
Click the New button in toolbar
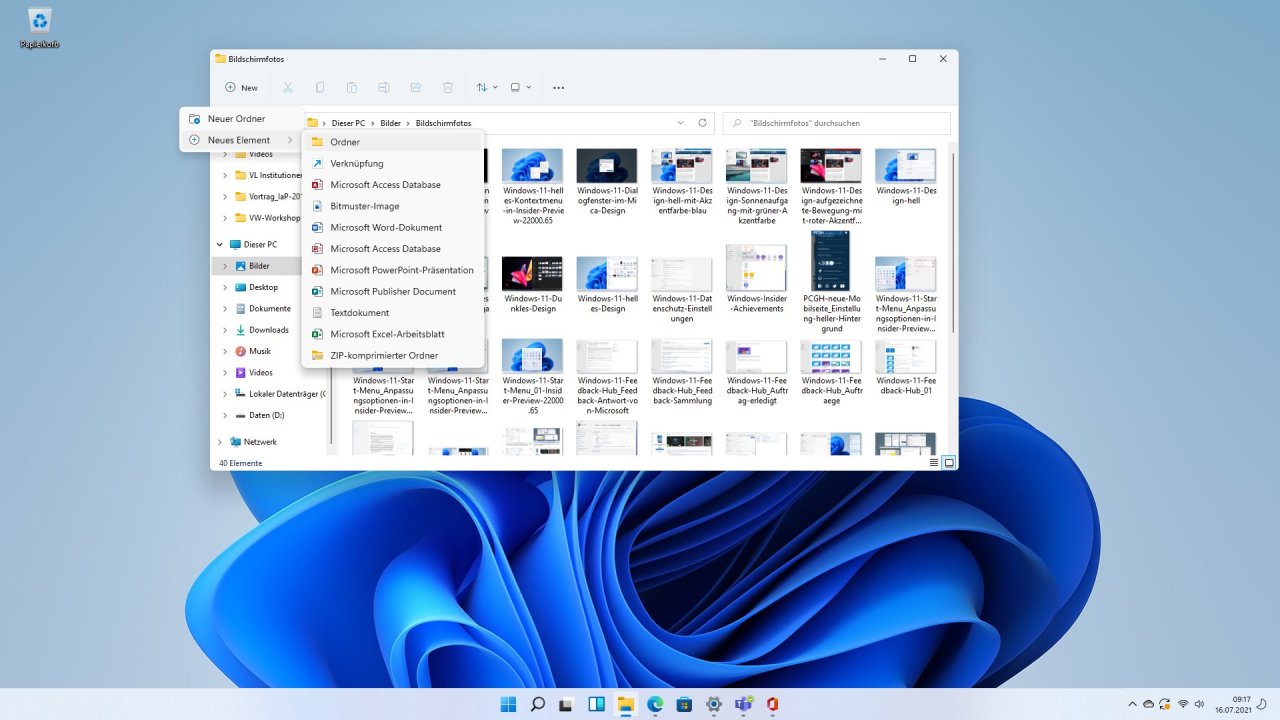(241, 88)
